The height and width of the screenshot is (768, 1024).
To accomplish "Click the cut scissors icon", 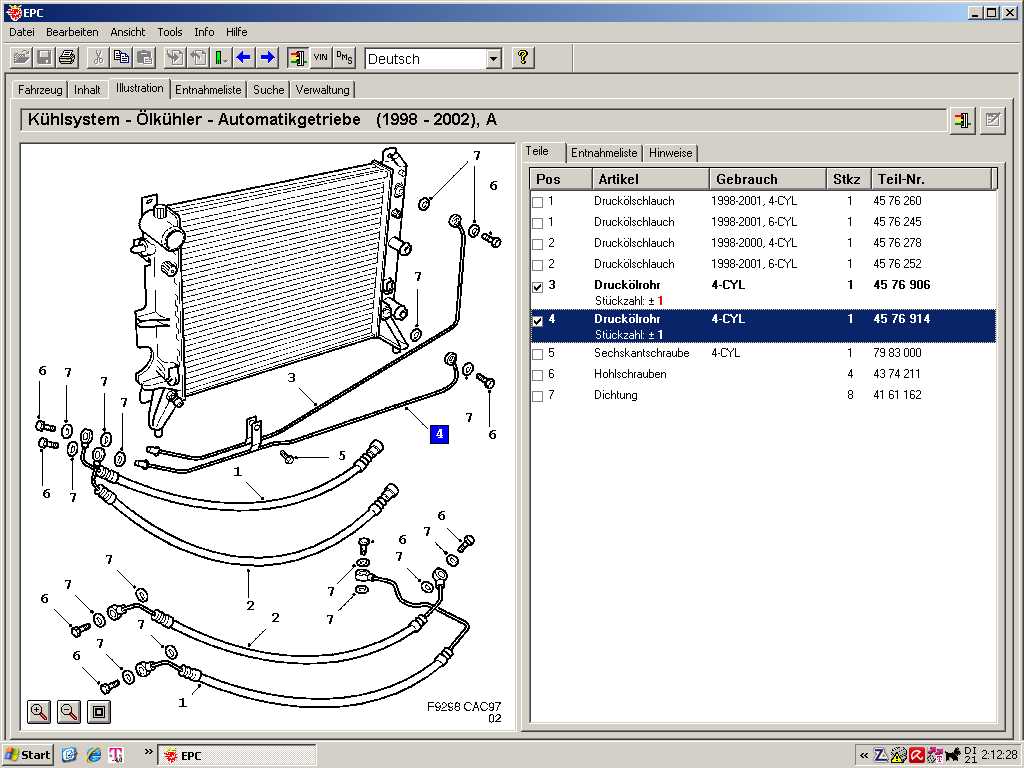I will 98,58.
